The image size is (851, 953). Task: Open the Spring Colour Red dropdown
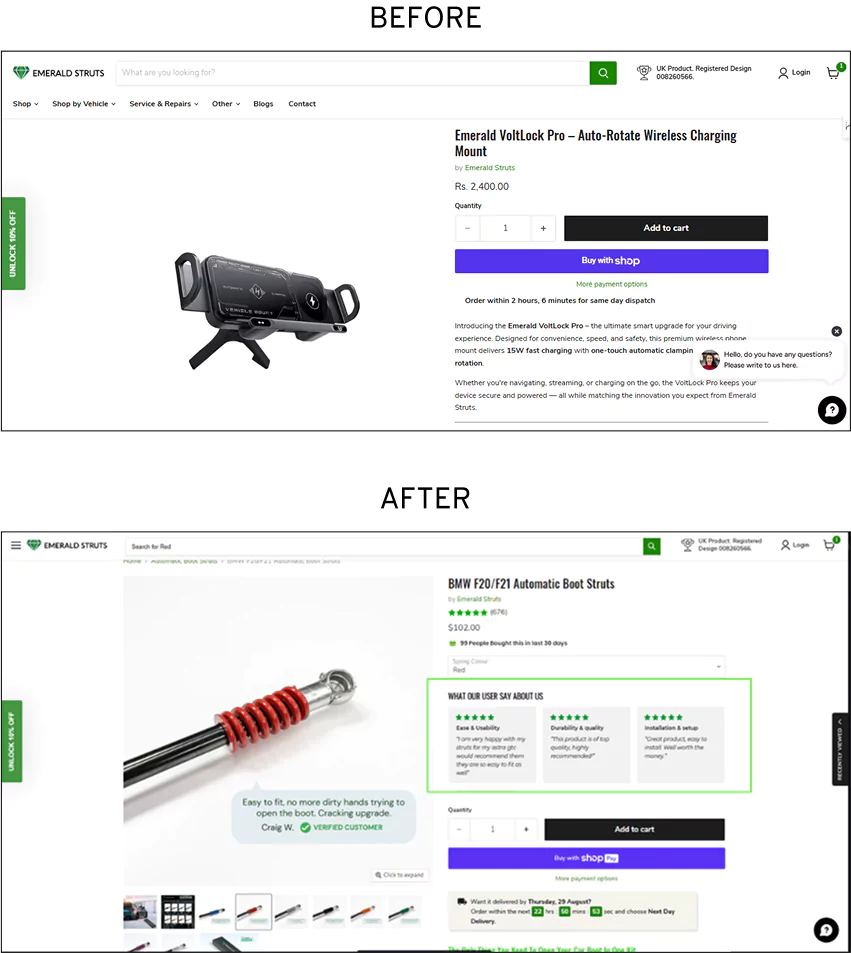coord(586,666)
